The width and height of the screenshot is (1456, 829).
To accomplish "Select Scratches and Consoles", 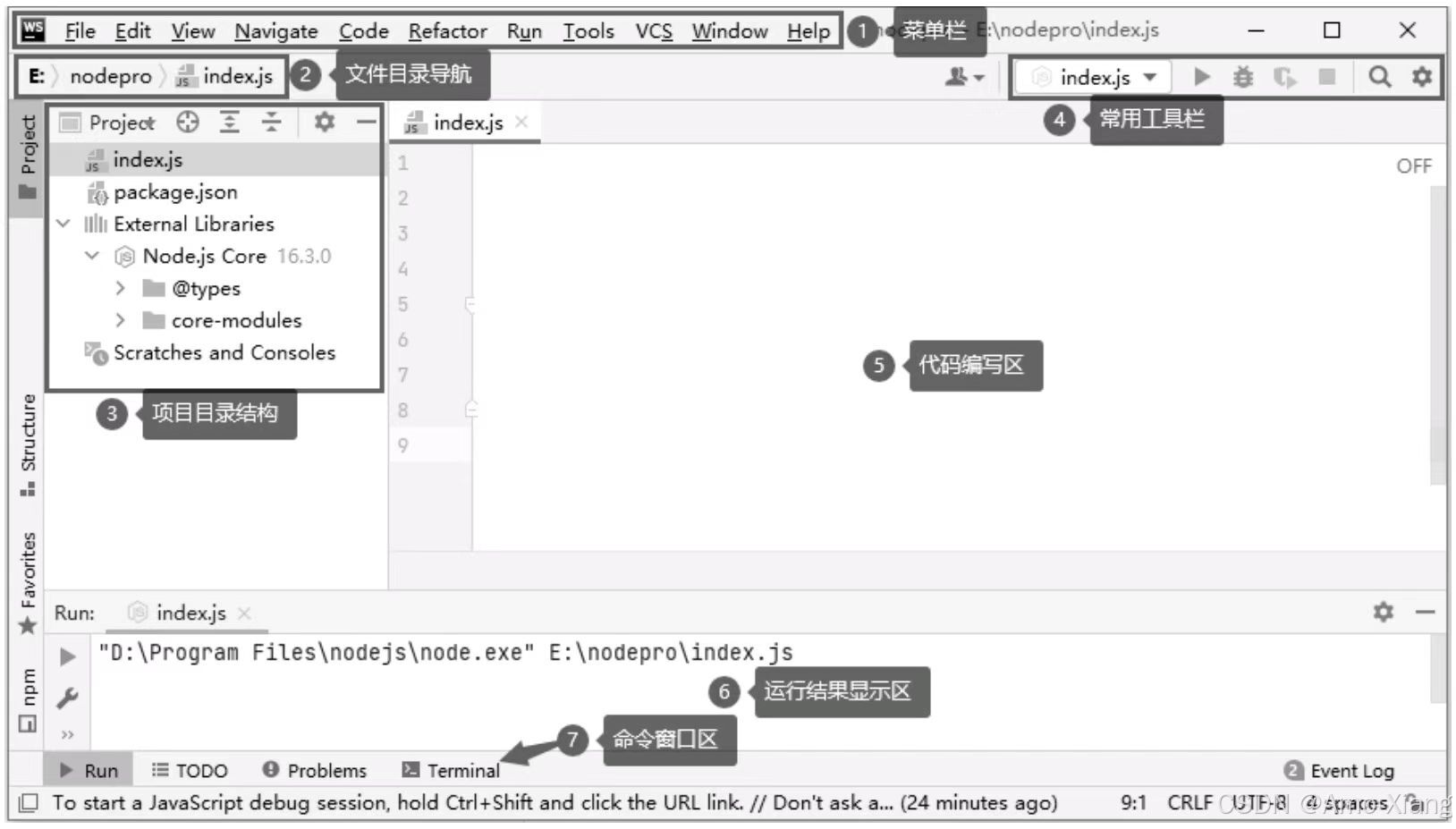I will click(x=210, y=352).
